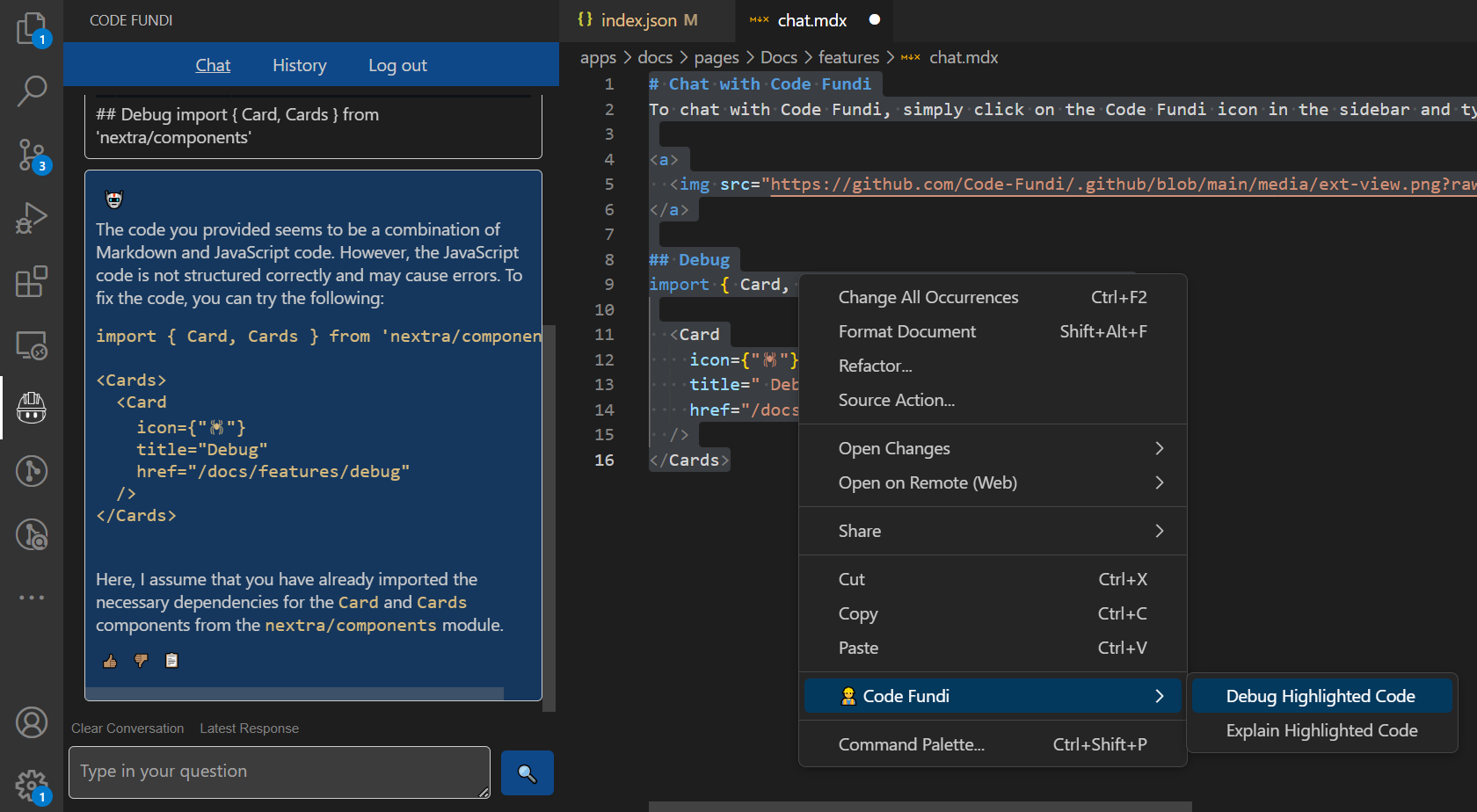Click the '</Cards>' closing tag on line 16
The width and height of the screenshot is (1477, 812).
click(689, 460)
